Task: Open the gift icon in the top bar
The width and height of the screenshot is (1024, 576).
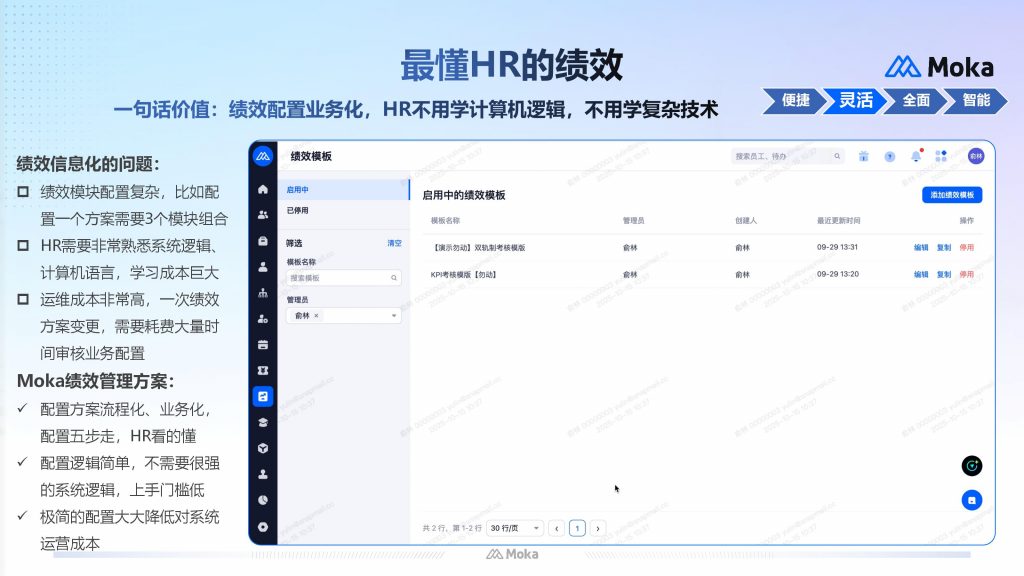Action: pyautogui.click(x=863, y=156)
